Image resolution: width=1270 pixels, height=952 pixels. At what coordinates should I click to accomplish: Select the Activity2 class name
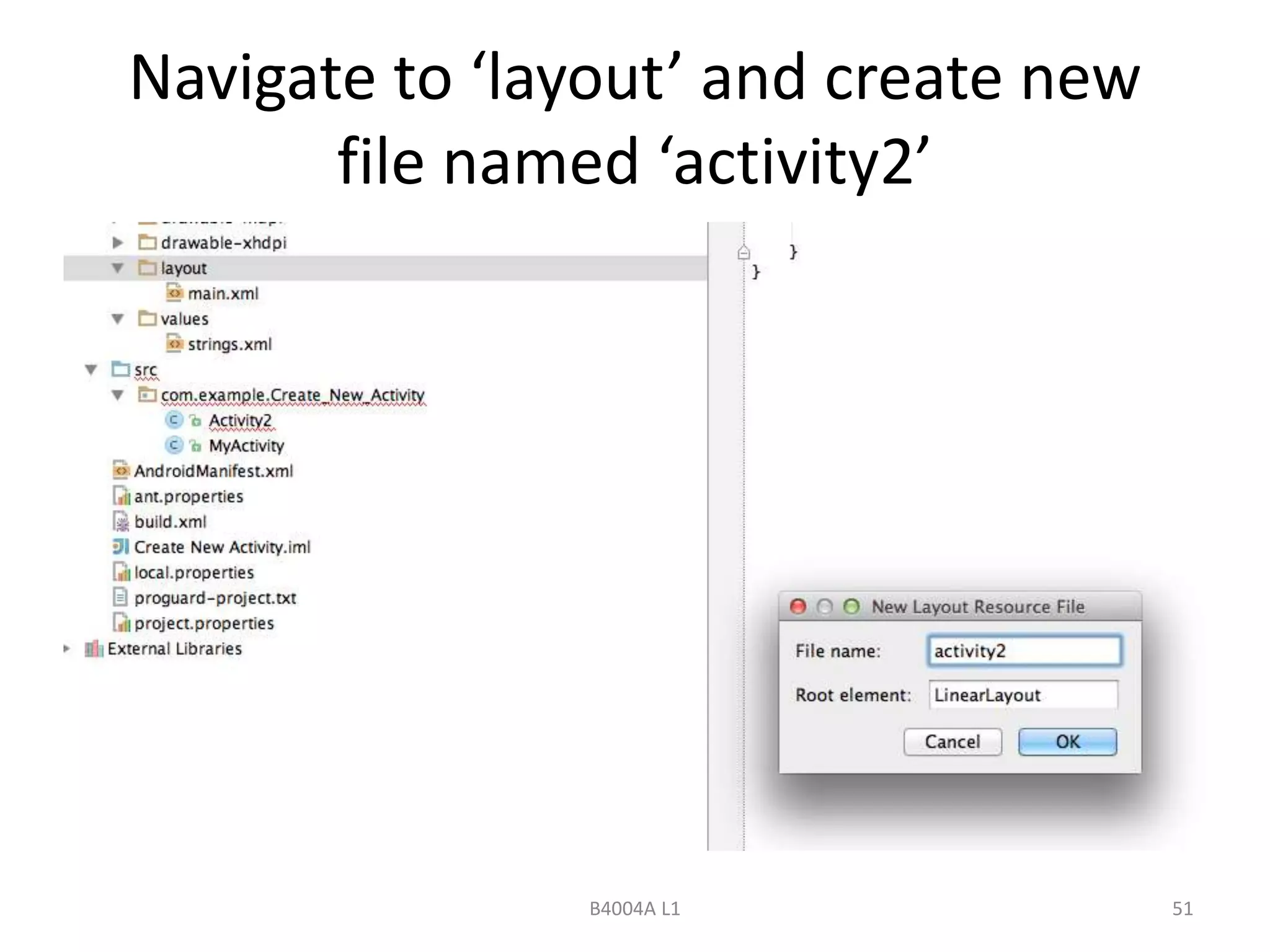click(x=241, y=420)
